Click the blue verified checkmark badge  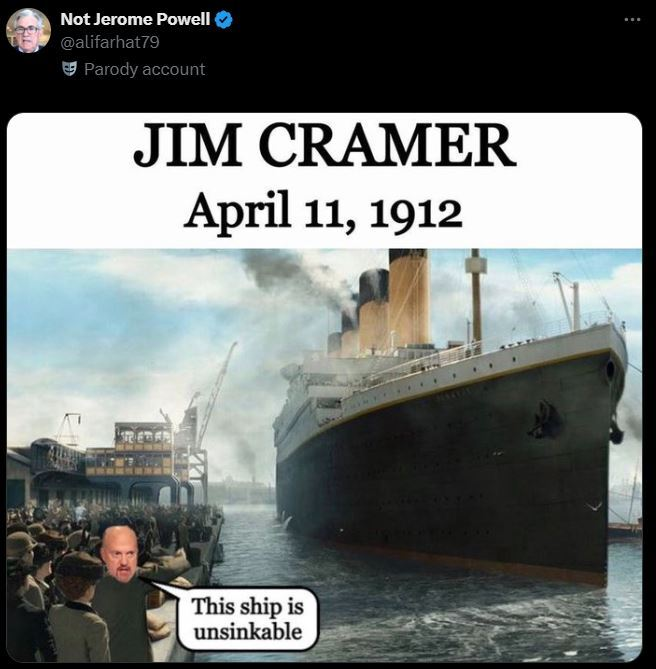coord(224,19)
